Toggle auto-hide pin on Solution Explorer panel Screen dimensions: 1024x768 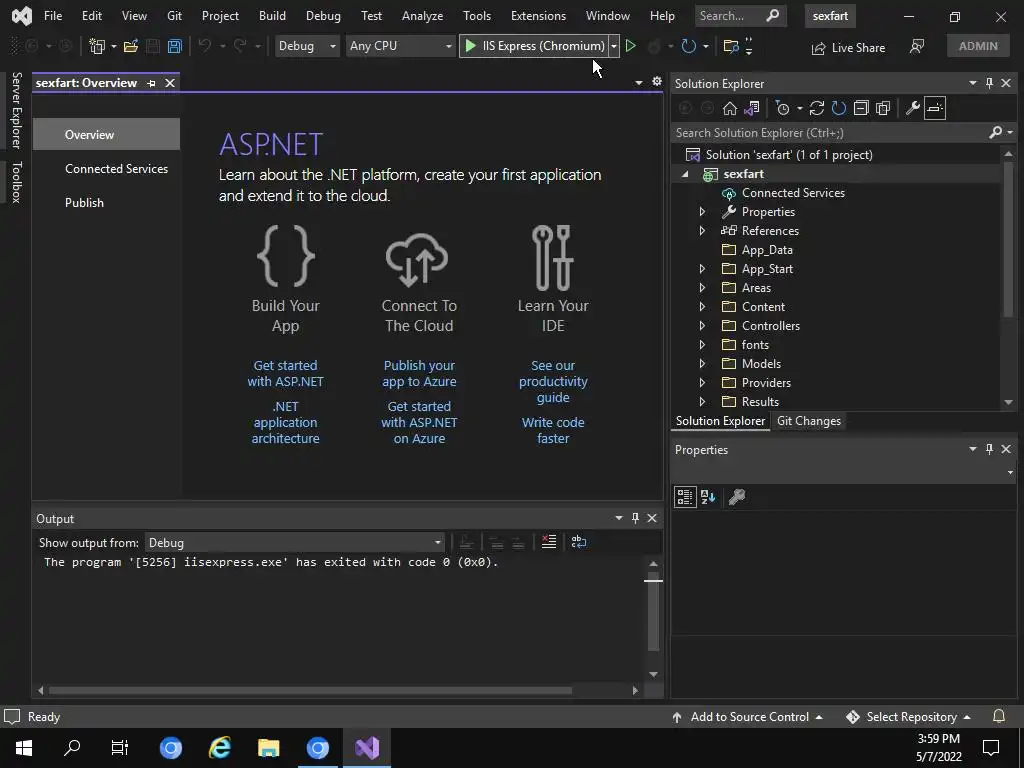tap(989, 83)
